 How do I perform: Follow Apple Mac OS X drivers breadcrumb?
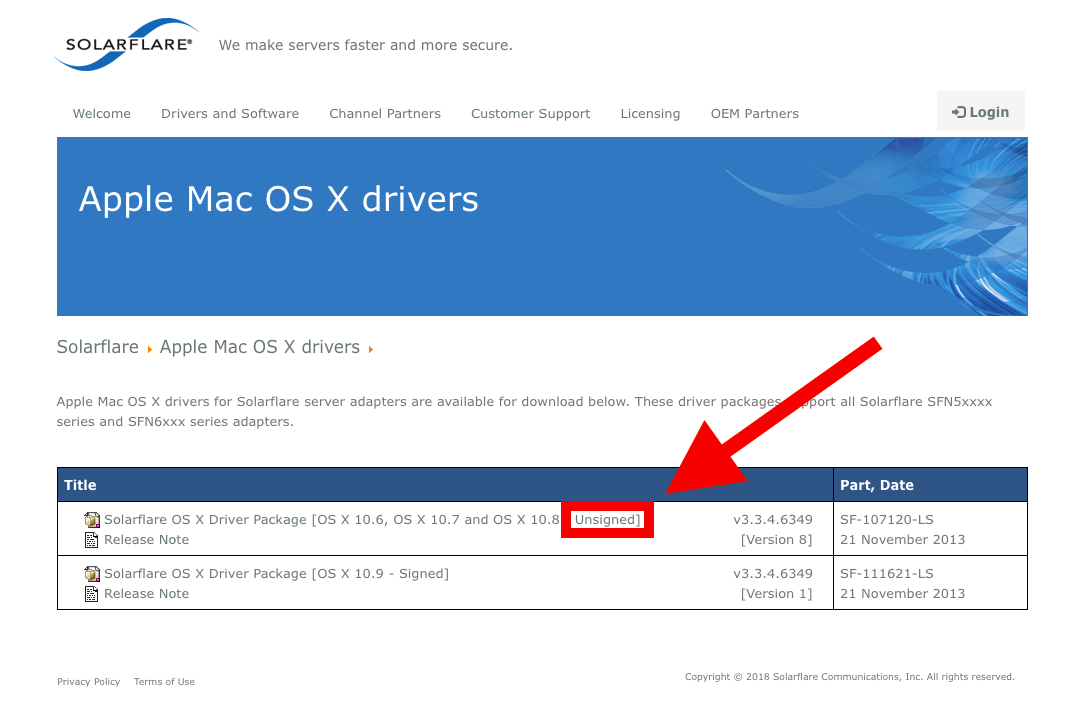pyautogui.click(x=259, y=347)
